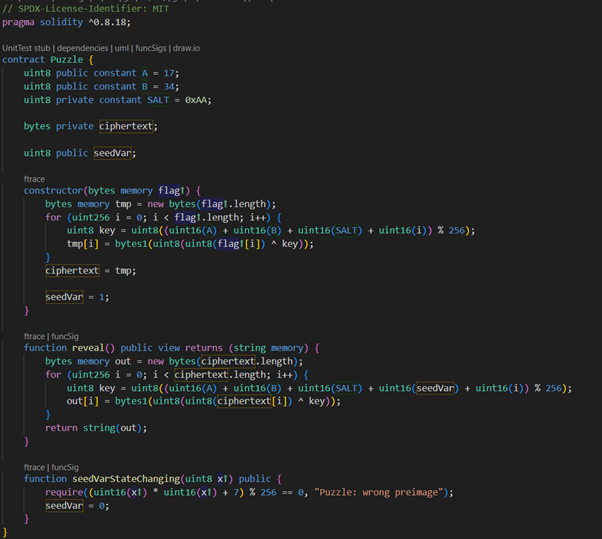Click the value '0xAA' of SALT

(196, 100)
